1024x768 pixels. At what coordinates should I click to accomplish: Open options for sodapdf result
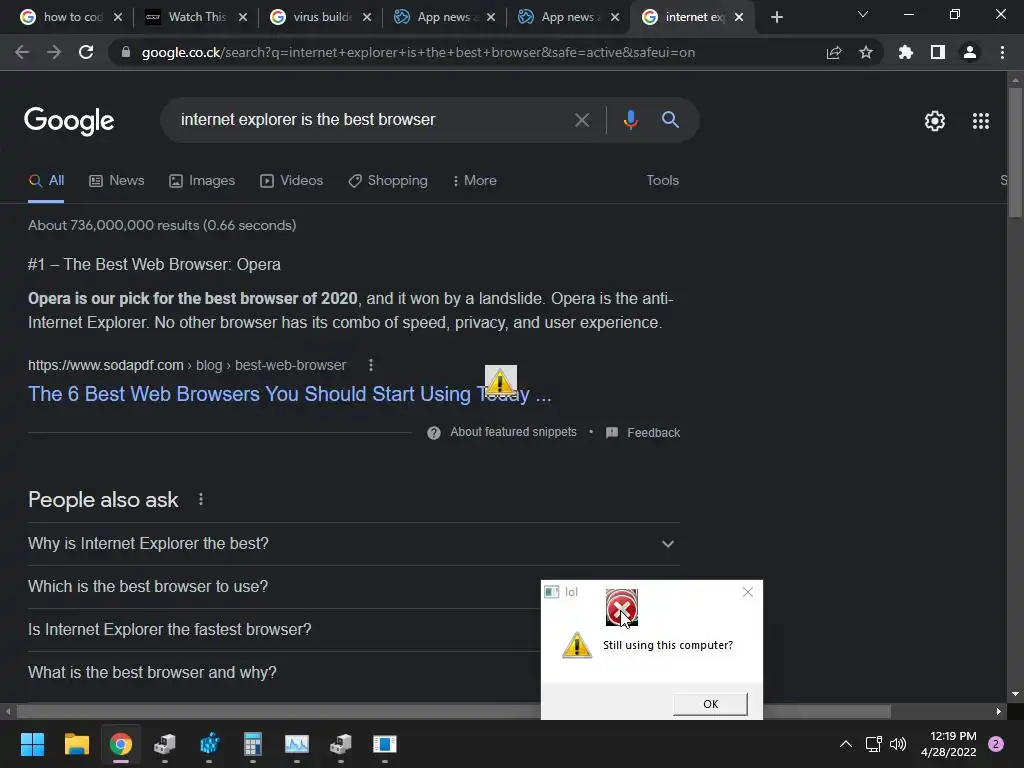pos(371,365)
